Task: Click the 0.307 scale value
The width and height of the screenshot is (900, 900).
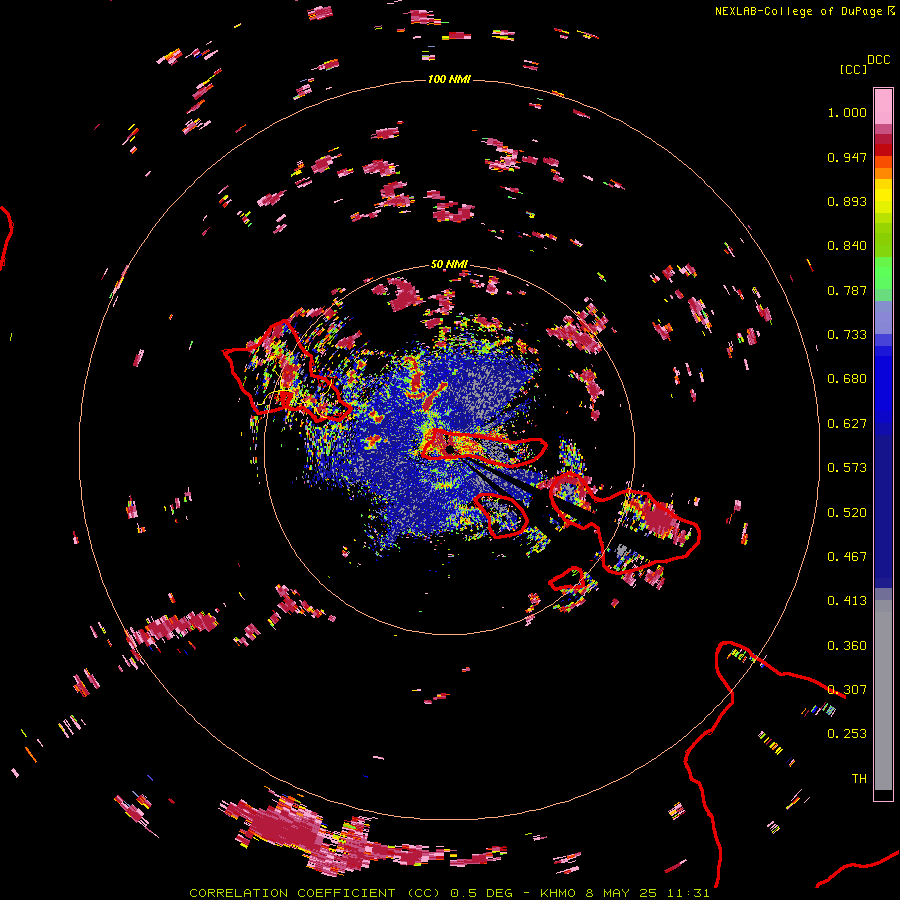Action: tap(847, 690)
